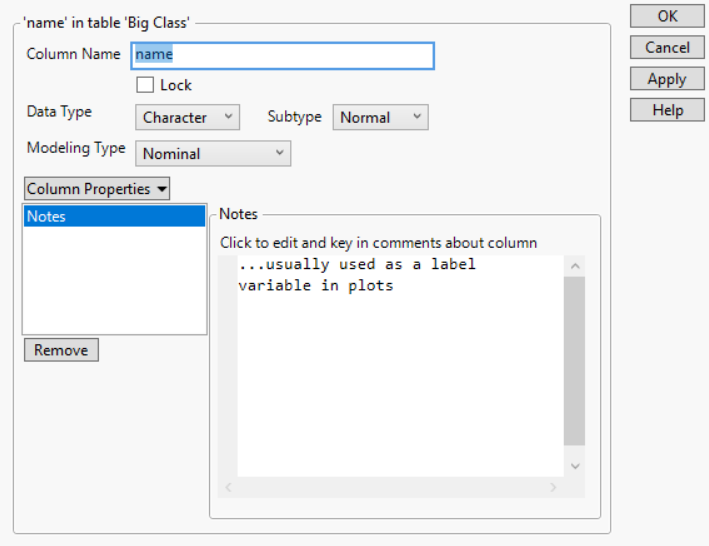Click the up arrow of the Notes scrollbar

tap(574, 267)
